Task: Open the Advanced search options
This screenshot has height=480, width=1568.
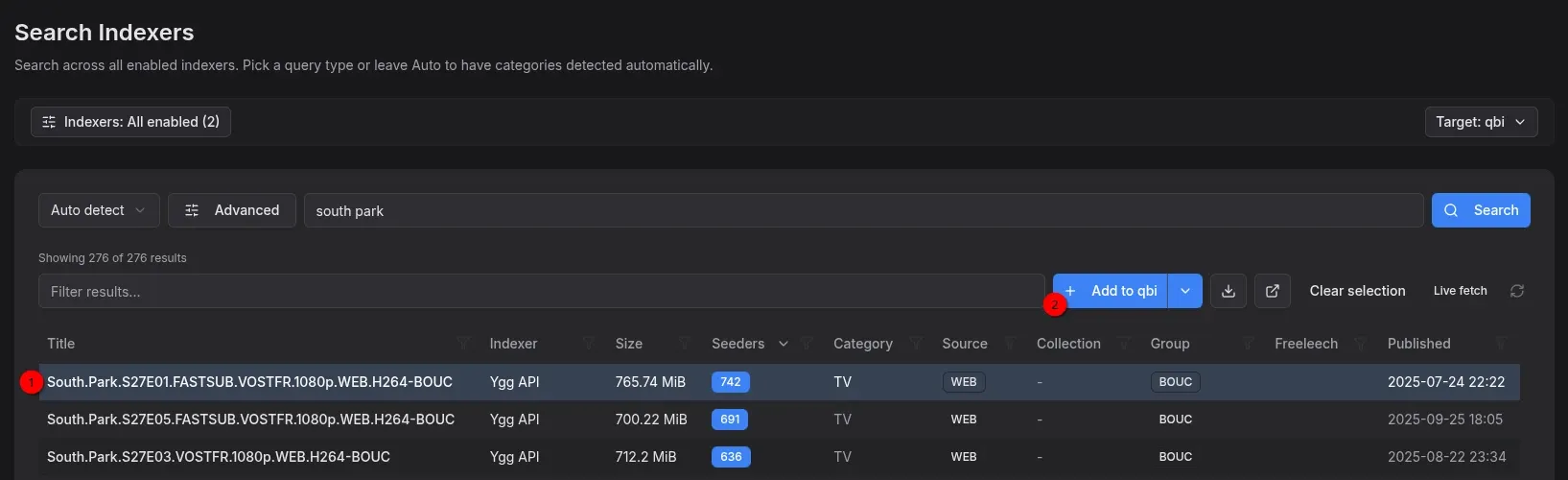Action: click(x=231, y=210)
